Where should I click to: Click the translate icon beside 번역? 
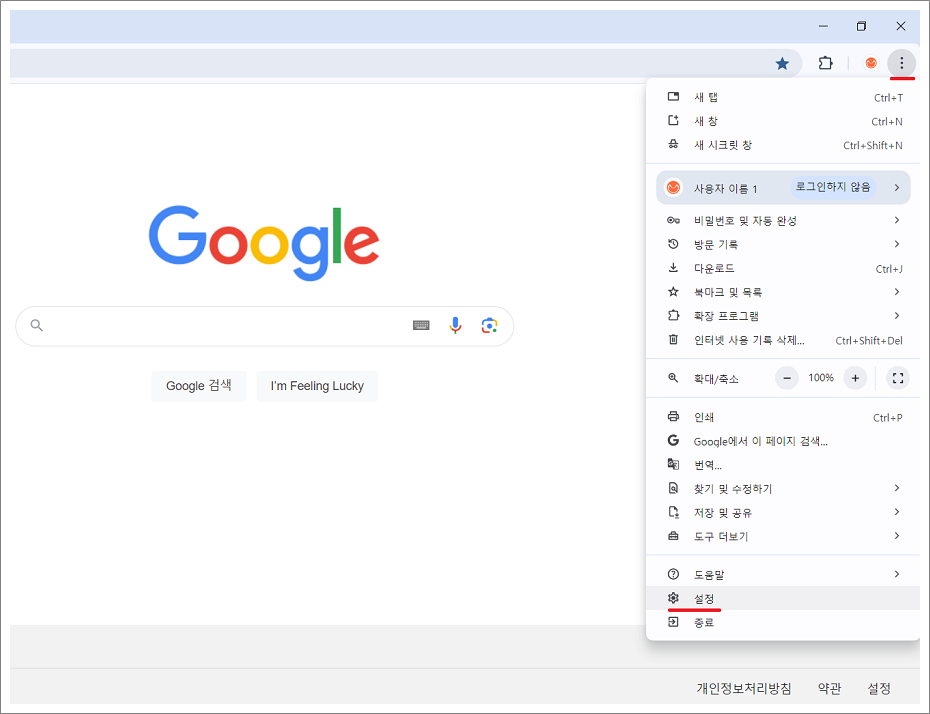pyautogui.click(x=673, y=464)
